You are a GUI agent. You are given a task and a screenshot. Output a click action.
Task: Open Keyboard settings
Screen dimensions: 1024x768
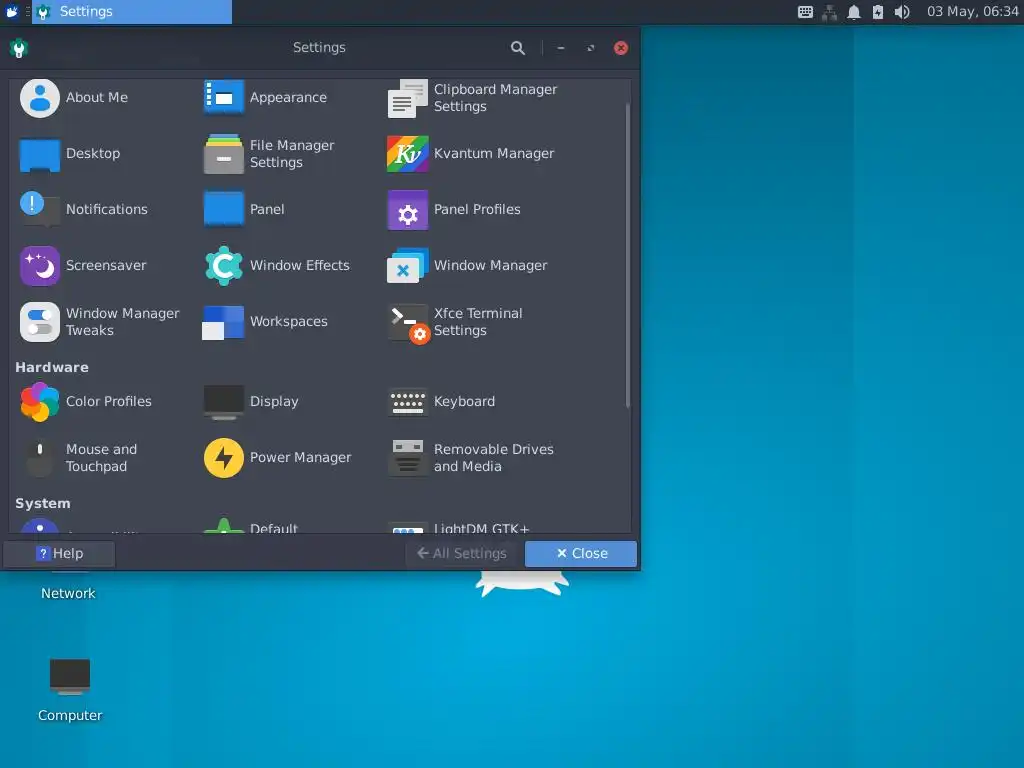(x=441, y=402)
